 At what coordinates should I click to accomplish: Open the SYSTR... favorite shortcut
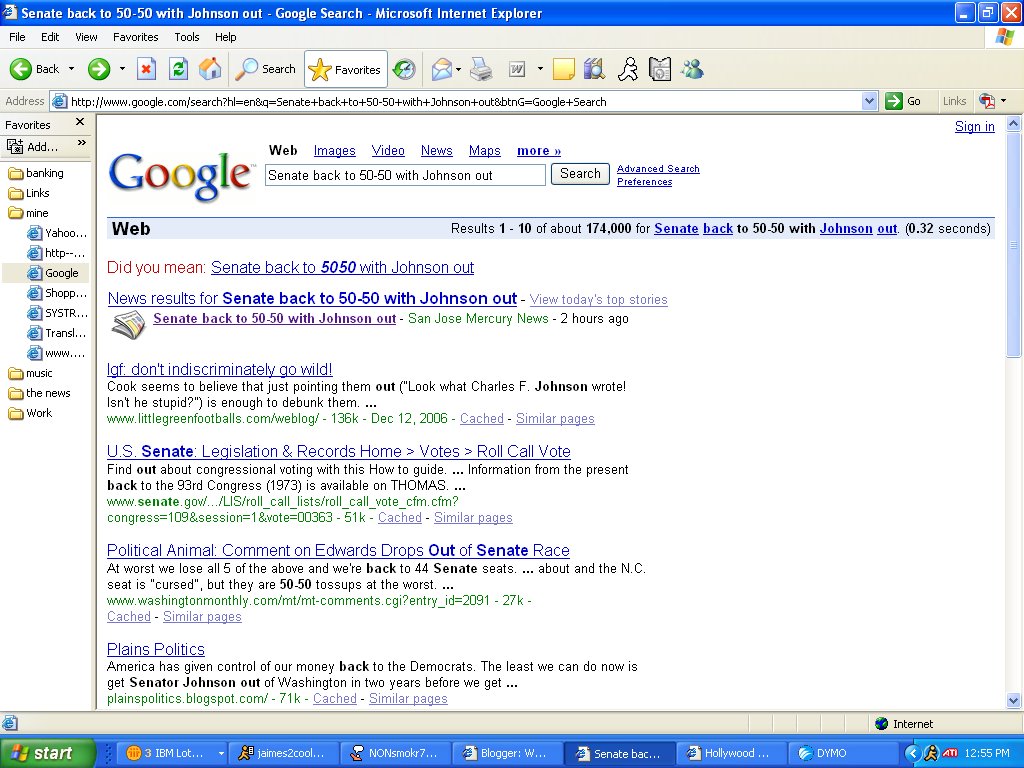(57, 313)
